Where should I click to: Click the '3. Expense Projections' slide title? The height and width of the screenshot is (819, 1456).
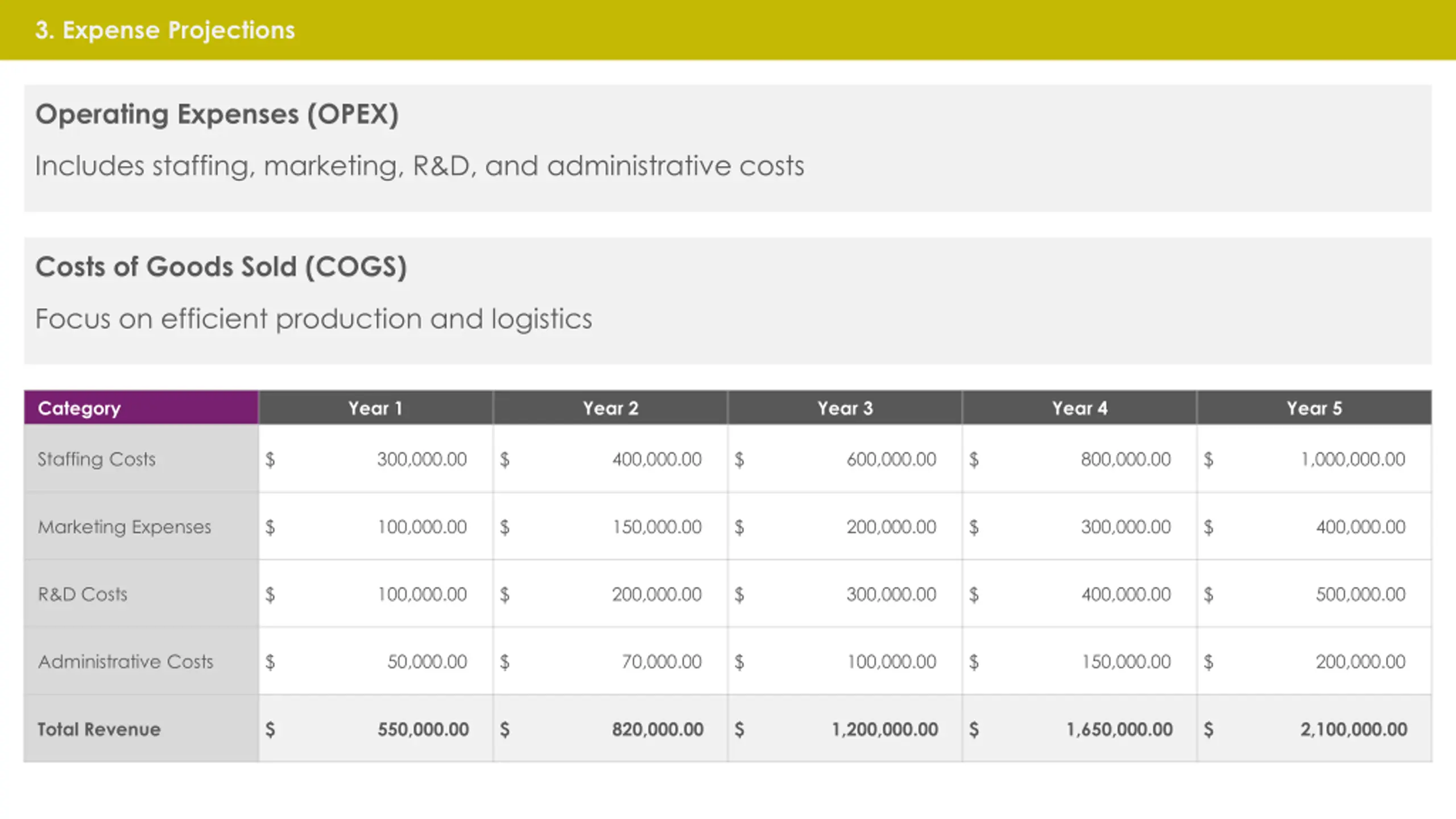point(165,30)
